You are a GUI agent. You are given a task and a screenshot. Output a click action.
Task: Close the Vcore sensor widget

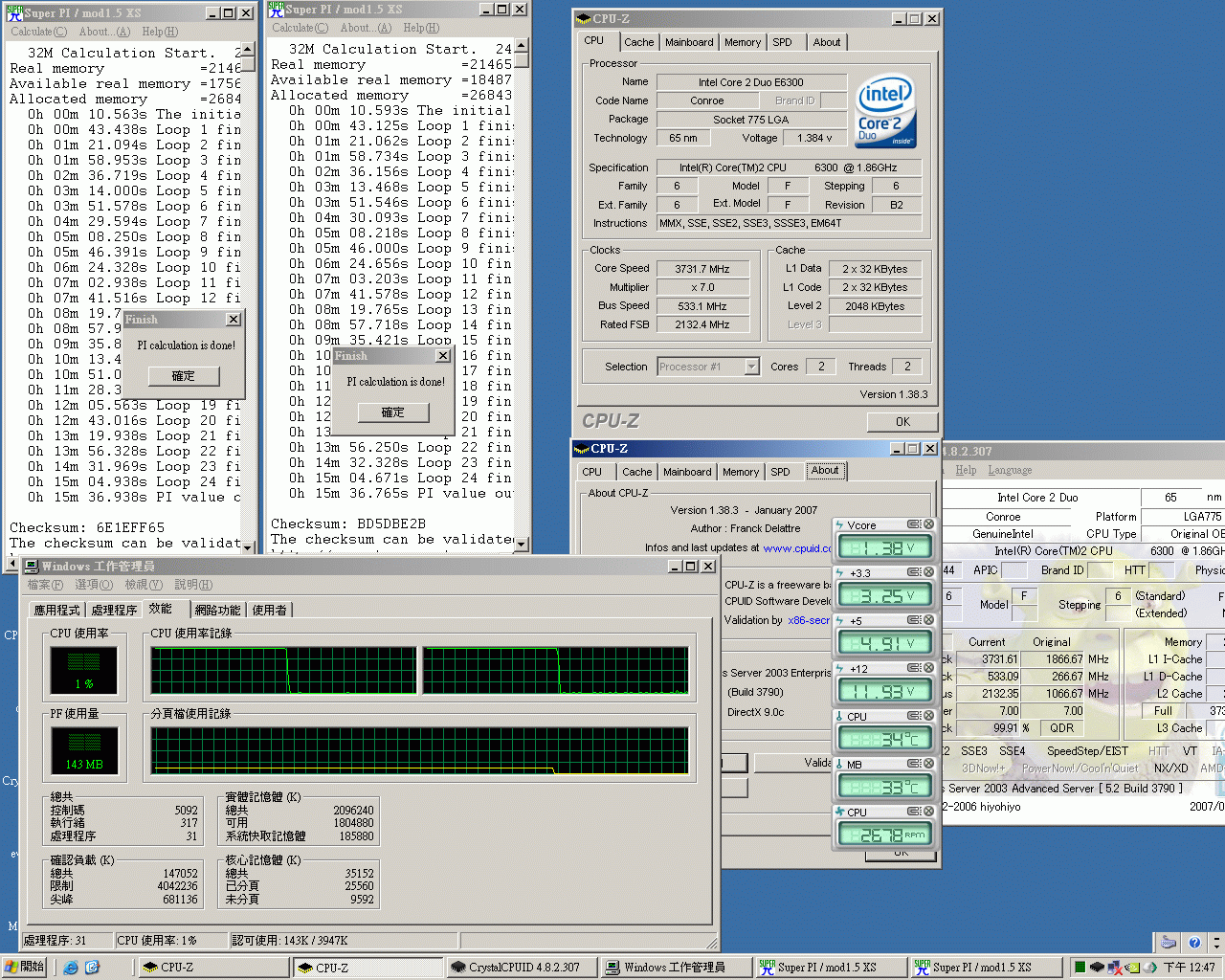coord(928,524)
